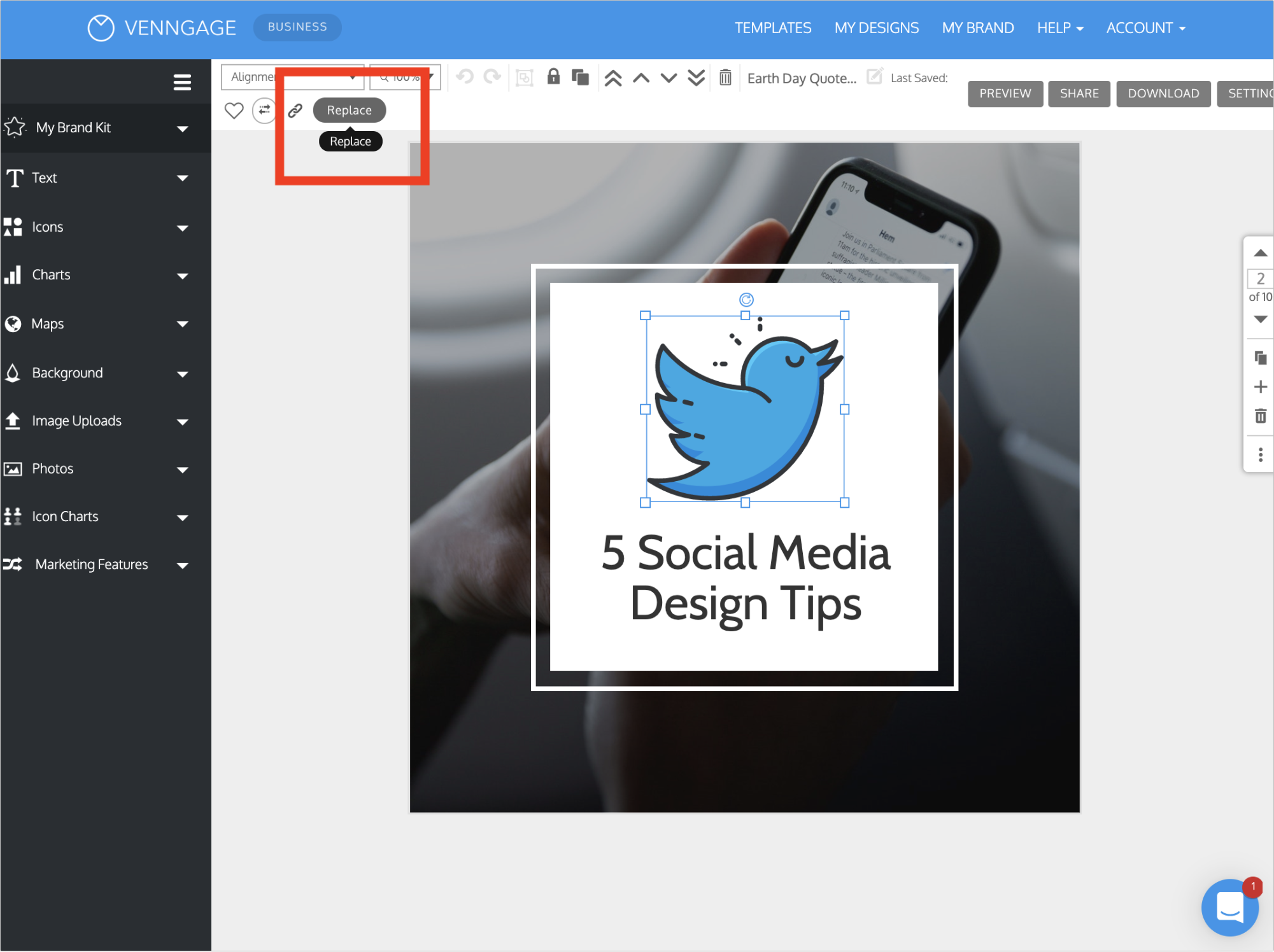This screenshot has width=1274, height=952.
Task: Delete the current page
Action: click(x=1260, y=416)
